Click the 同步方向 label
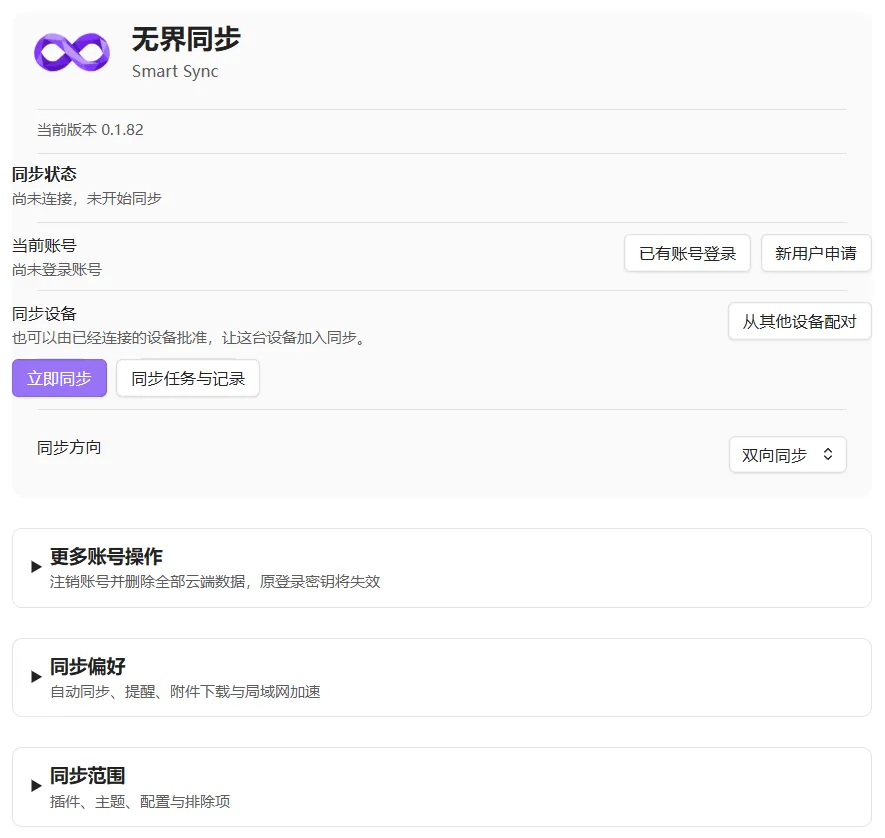Screen dimensions: 885x838 click(69, 447)
